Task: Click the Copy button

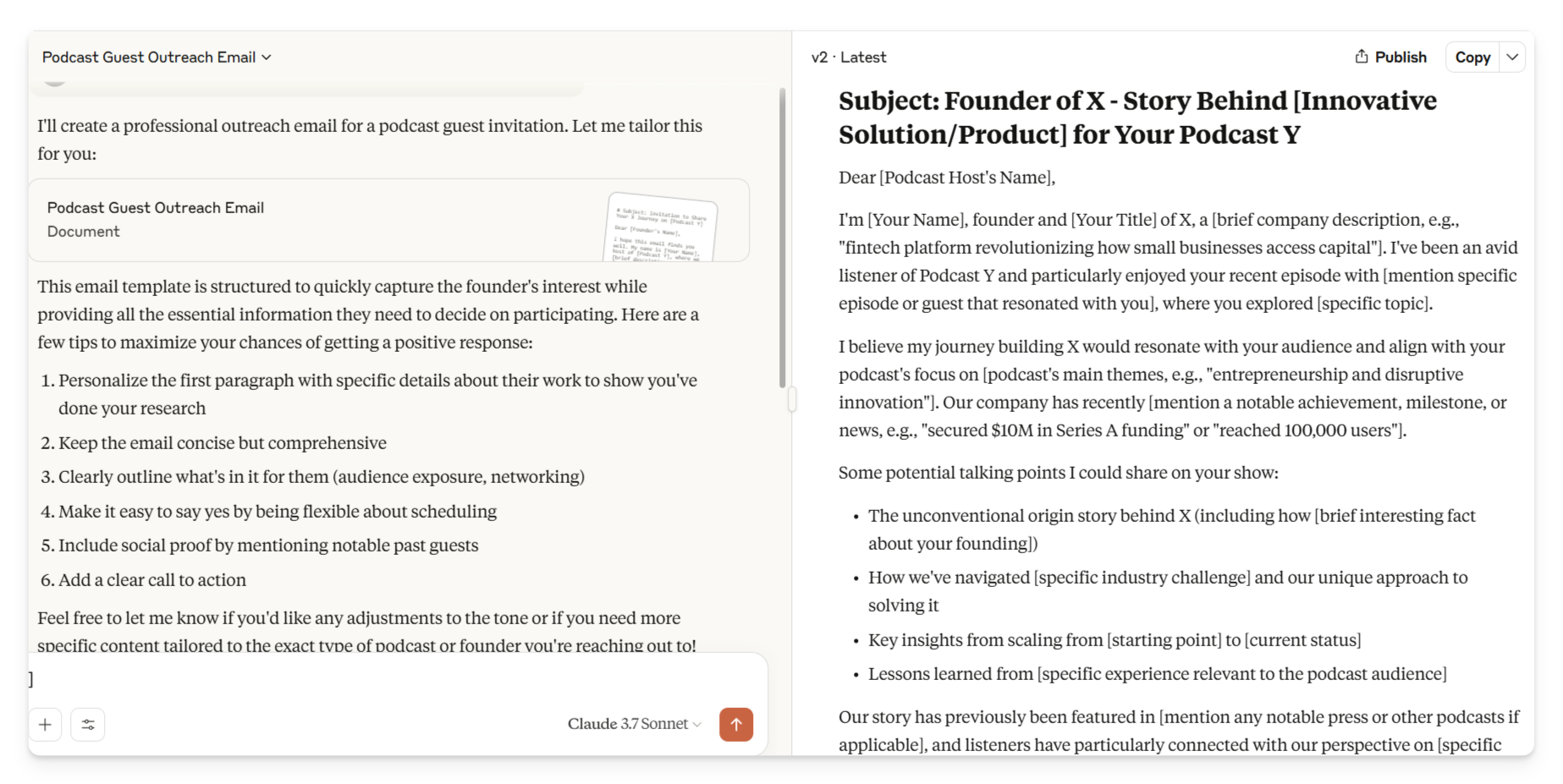Action: coord(1472,57)
